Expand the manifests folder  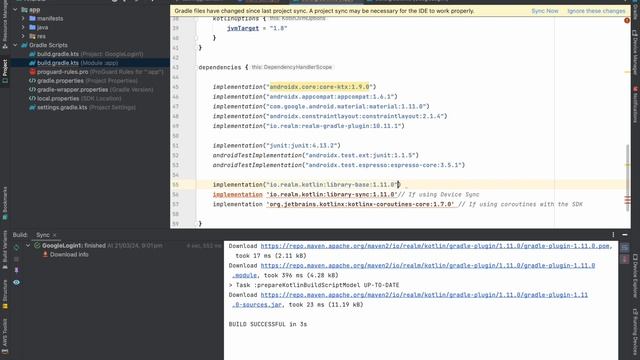point(23,18)
